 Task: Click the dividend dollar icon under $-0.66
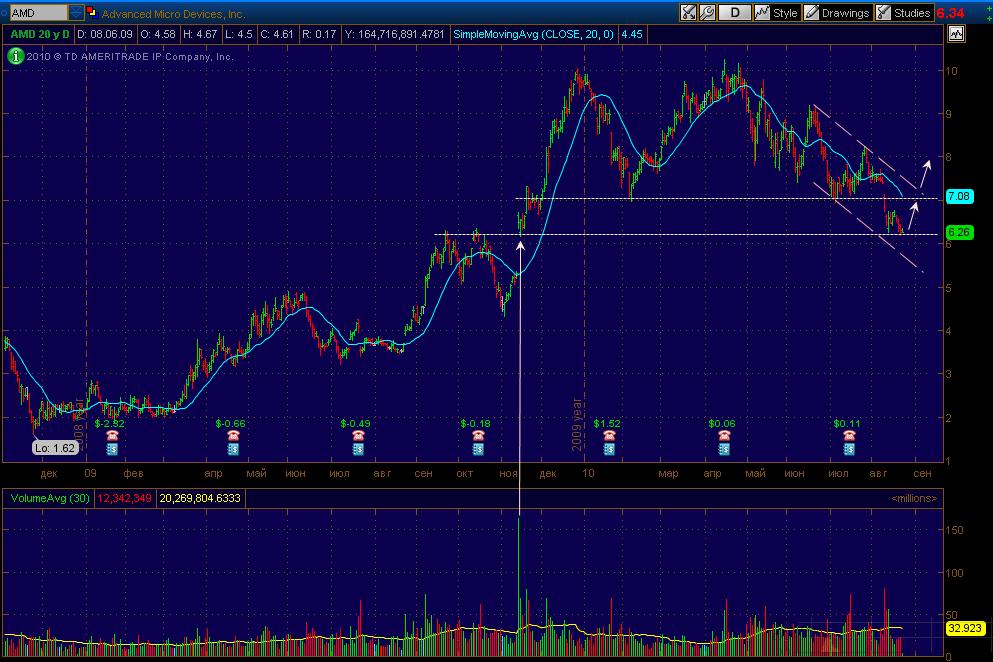(x=234, y=449)
